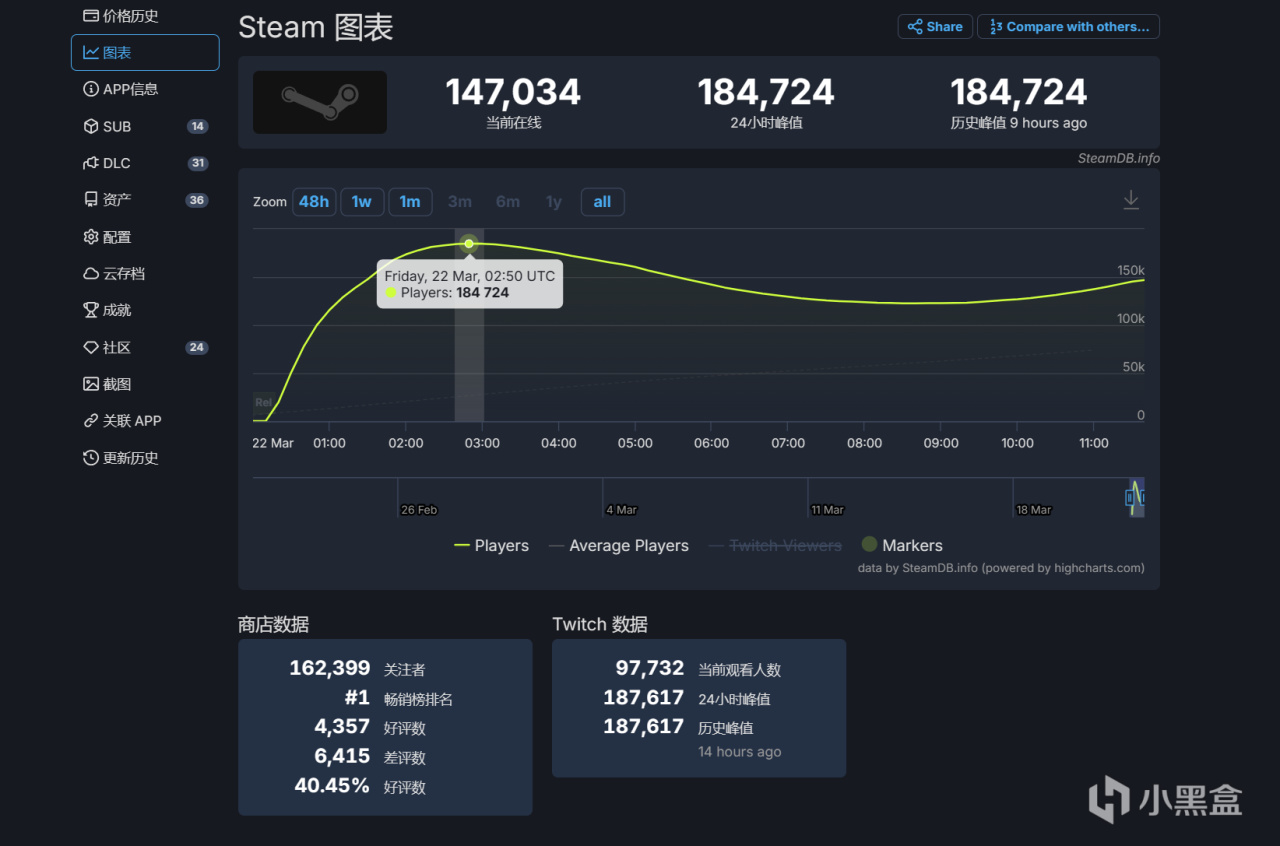Viewport: 1280px width, 846px height.
Task: Click the 14 hours ago text
Action: point(740,752)
